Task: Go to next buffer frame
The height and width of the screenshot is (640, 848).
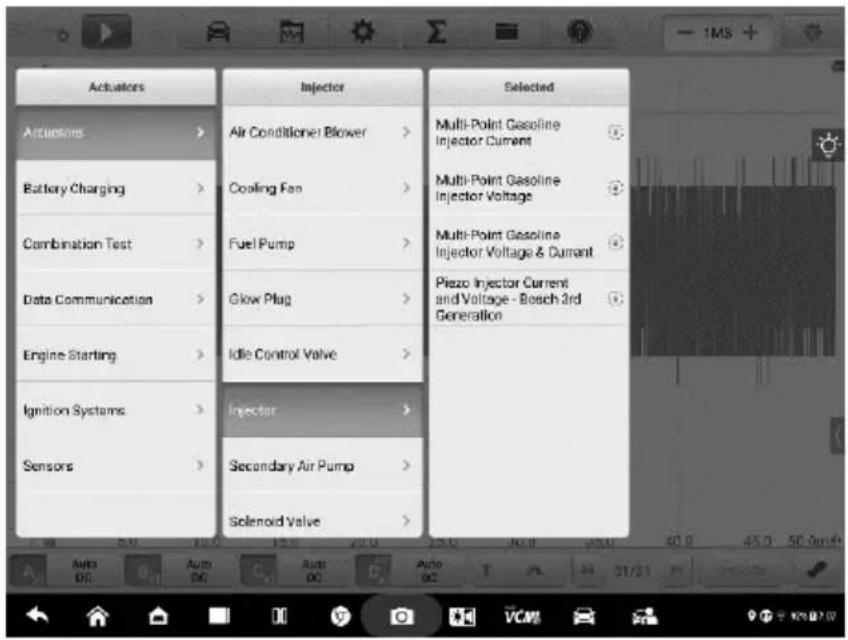Action: [676, 571]
